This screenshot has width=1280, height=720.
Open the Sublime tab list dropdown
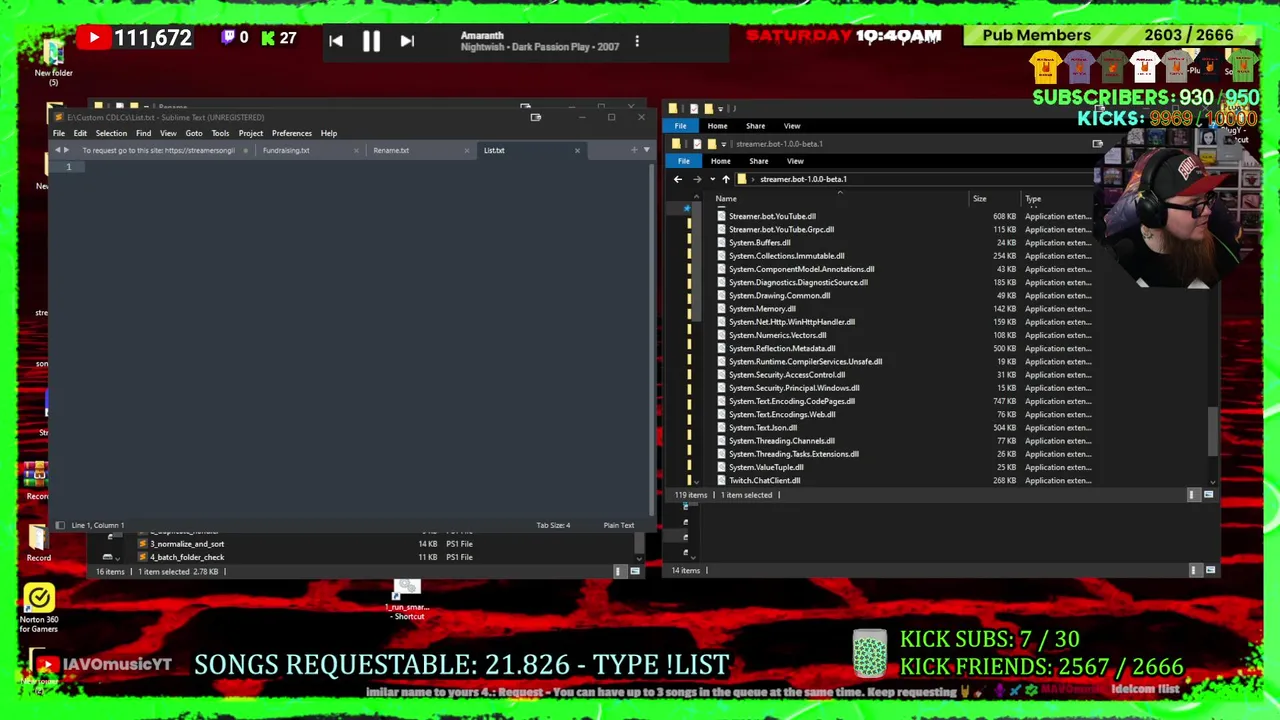pyautogui.click(x=646, y=150)
